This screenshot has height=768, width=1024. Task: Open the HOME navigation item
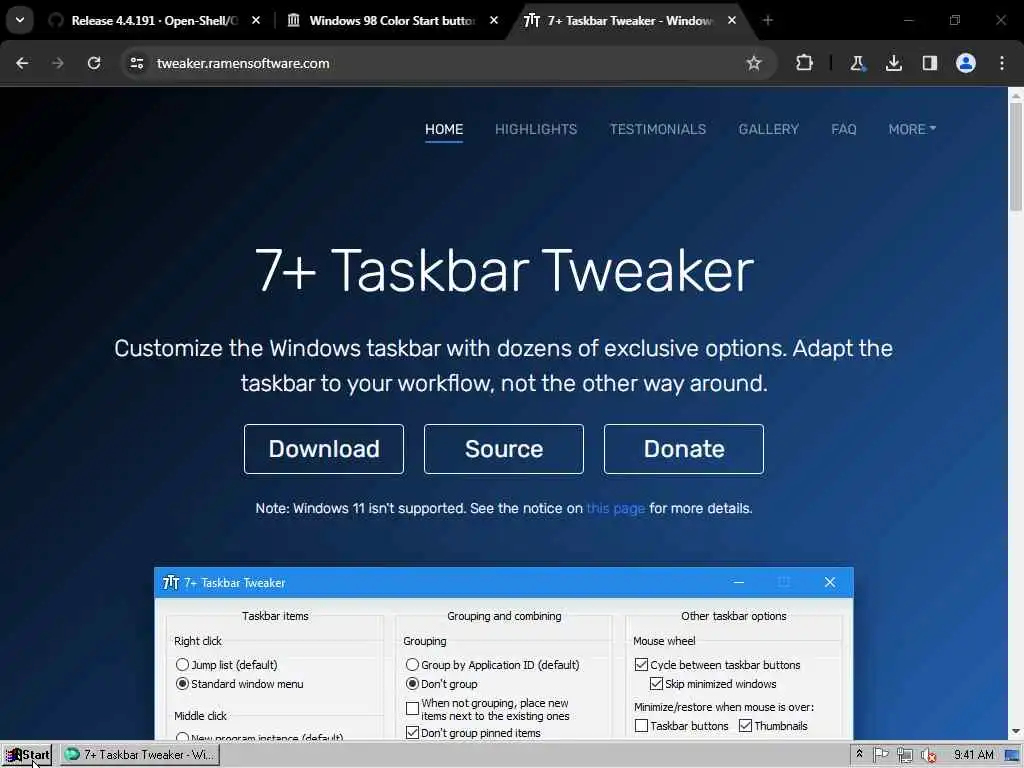(444, 129)
